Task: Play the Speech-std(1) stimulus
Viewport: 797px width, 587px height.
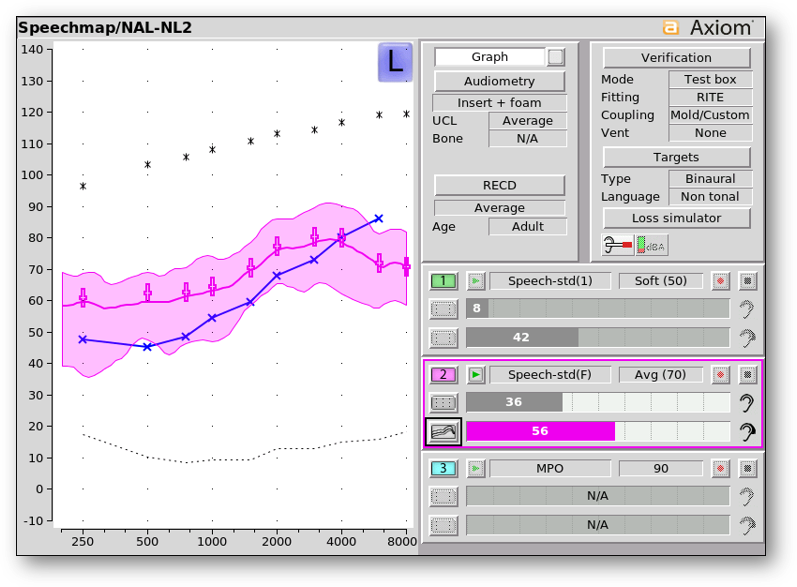Action: pos(476,281)
